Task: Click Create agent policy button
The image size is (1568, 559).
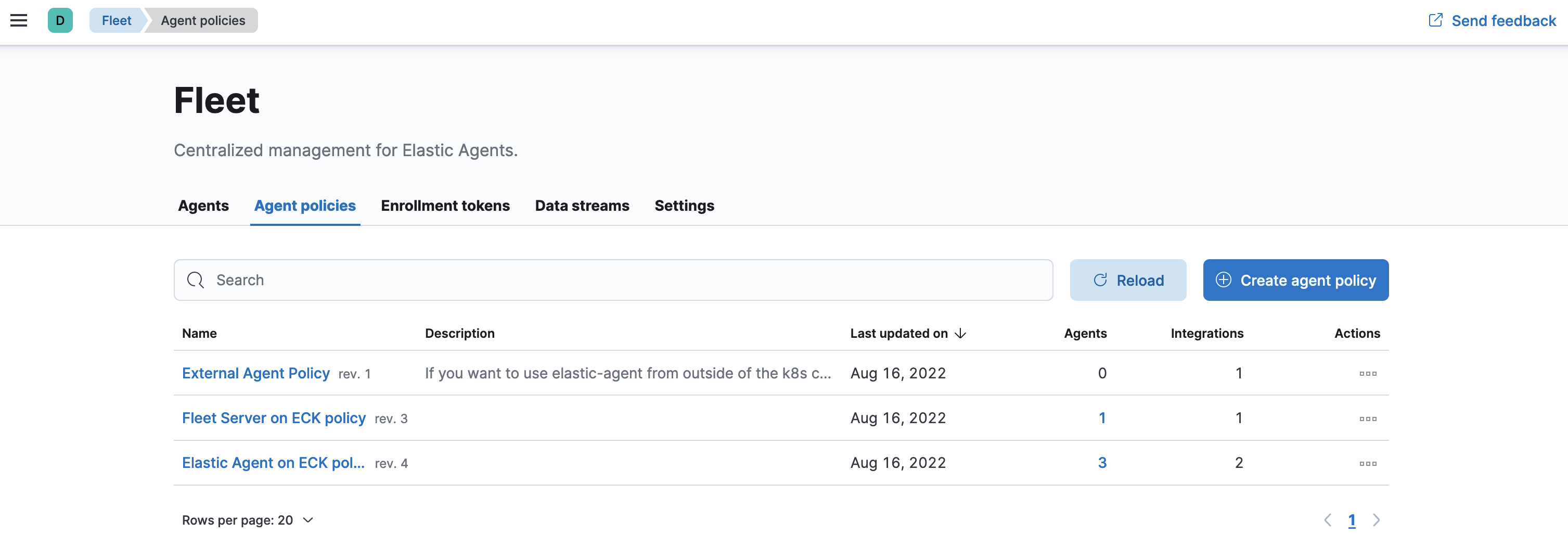Action: tap(1295, 280)
